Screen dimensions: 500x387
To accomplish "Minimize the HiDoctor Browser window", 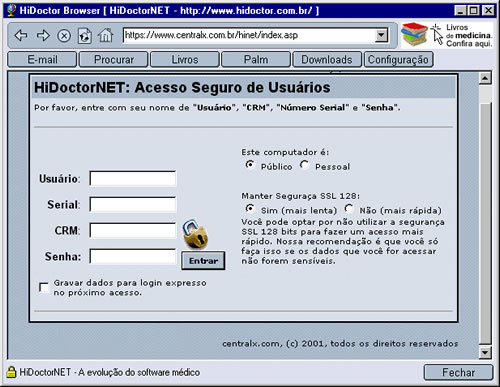I will pyautogui.click(x=460, y=10).
